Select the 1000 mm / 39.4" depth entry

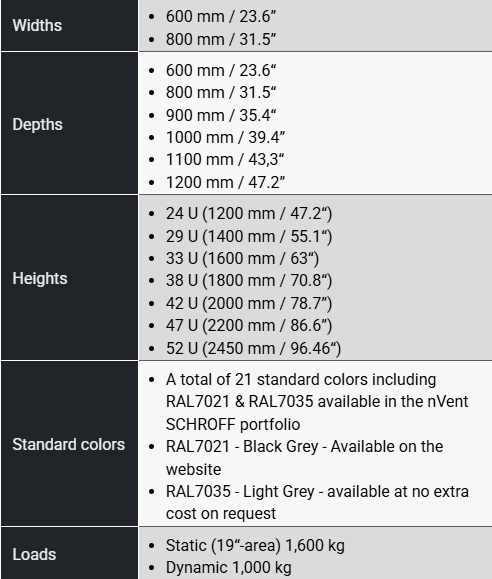coord(225,137)
